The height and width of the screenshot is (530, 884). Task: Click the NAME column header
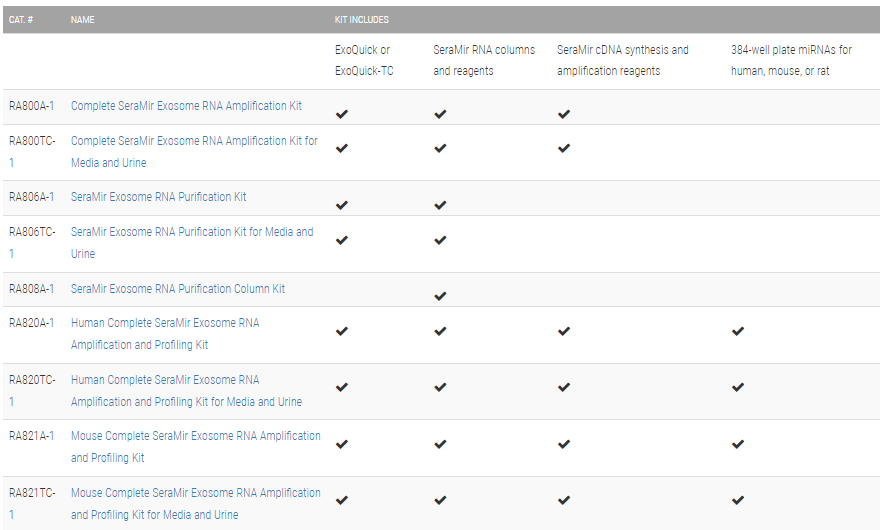(83, 20)
